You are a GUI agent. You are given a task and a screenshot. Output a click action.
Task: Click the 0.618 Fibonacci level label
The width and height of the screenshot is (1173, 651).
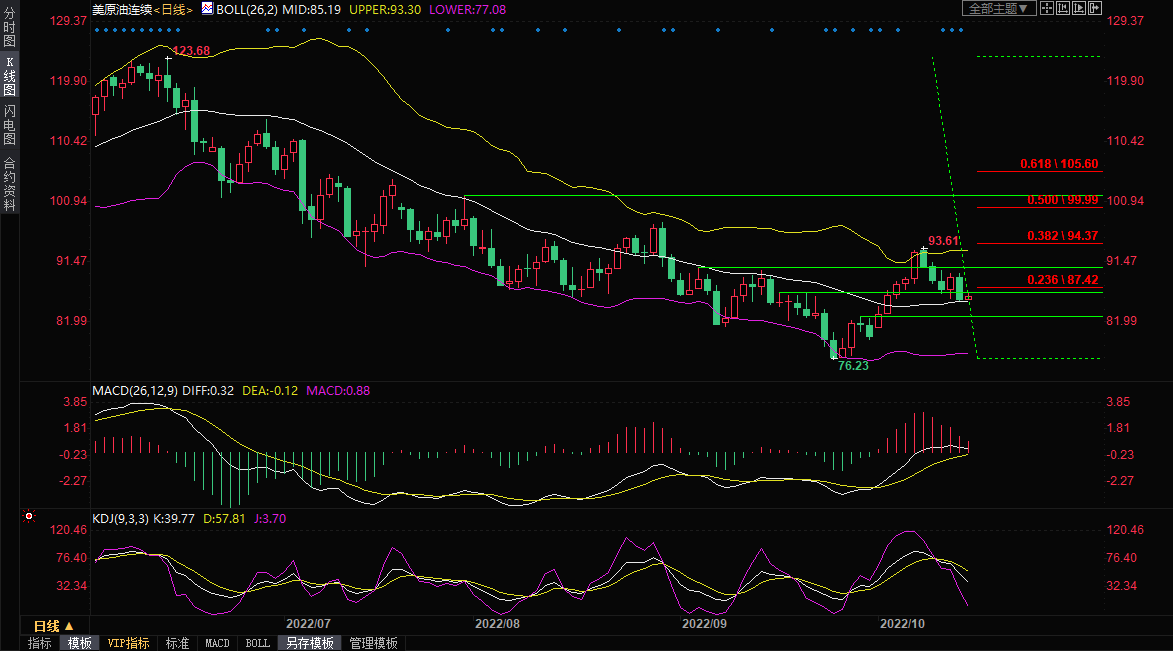(x=1059, y=163)
